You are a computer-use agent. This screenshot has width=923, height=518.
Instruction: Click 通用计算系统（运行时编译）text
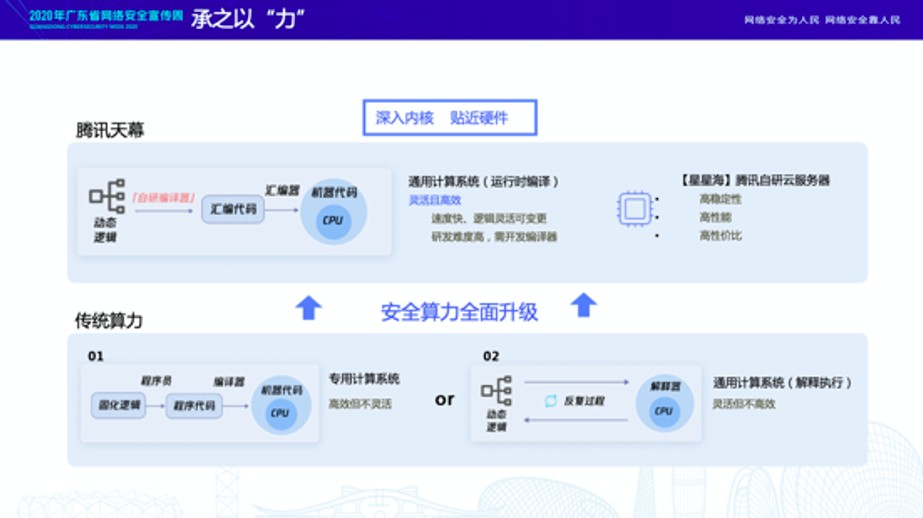click(x=483, y=181)
